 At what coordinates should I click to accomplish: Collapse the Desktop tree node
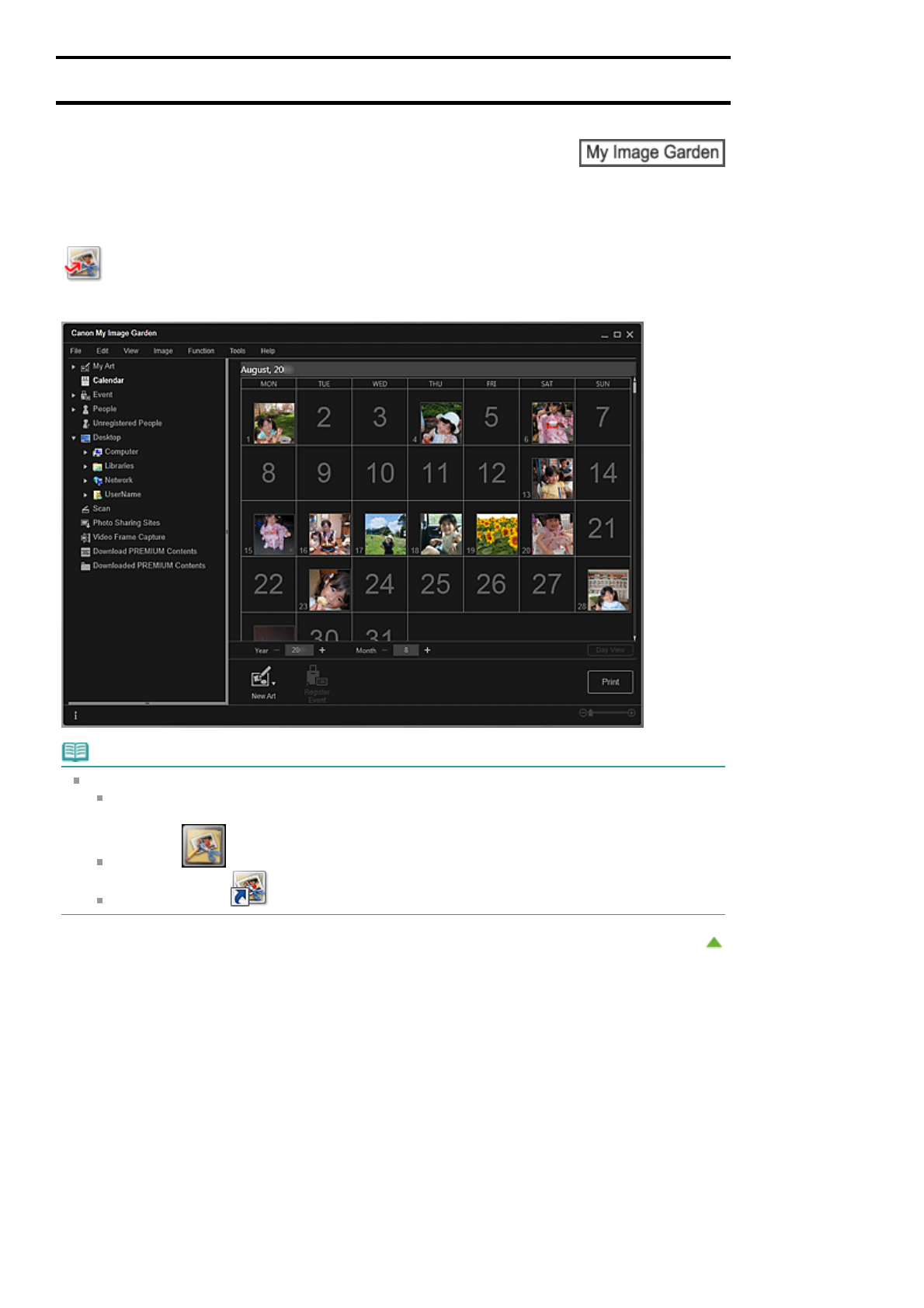click(x=74, y=438)
